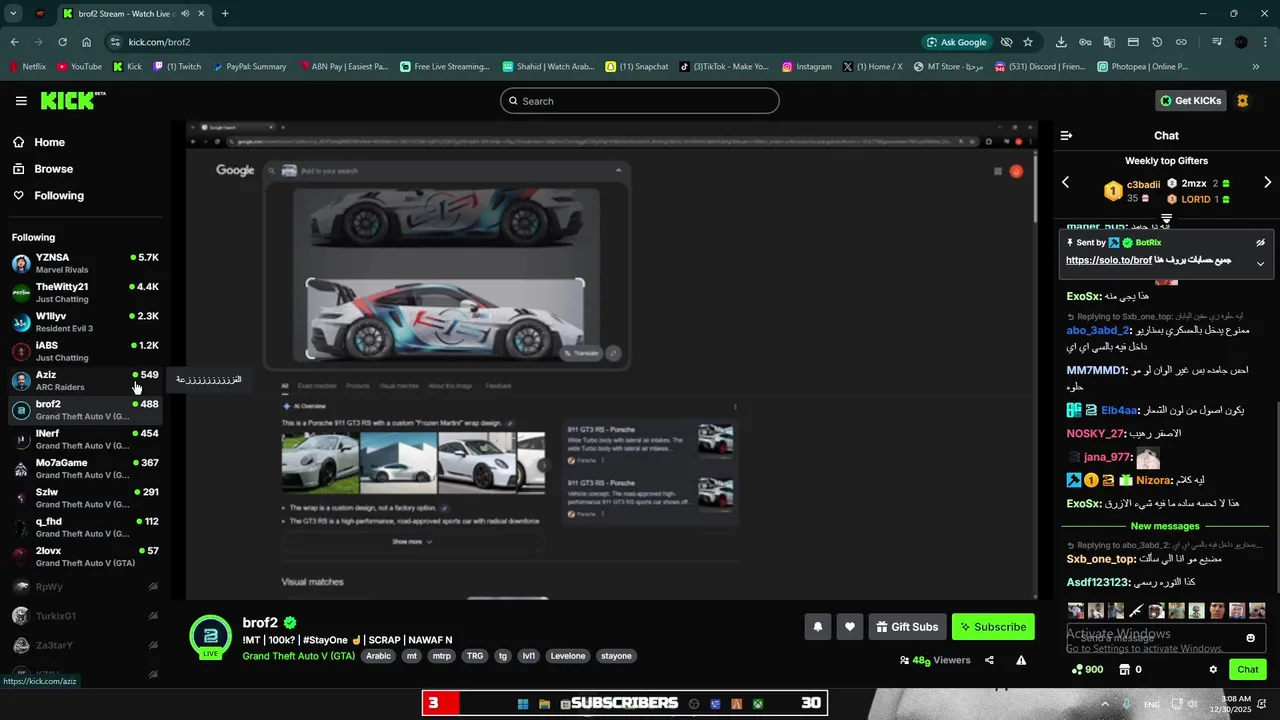Select the Arabic stream tag
Viewport: 1280px width, 720px height.
[x=378, y=656]
